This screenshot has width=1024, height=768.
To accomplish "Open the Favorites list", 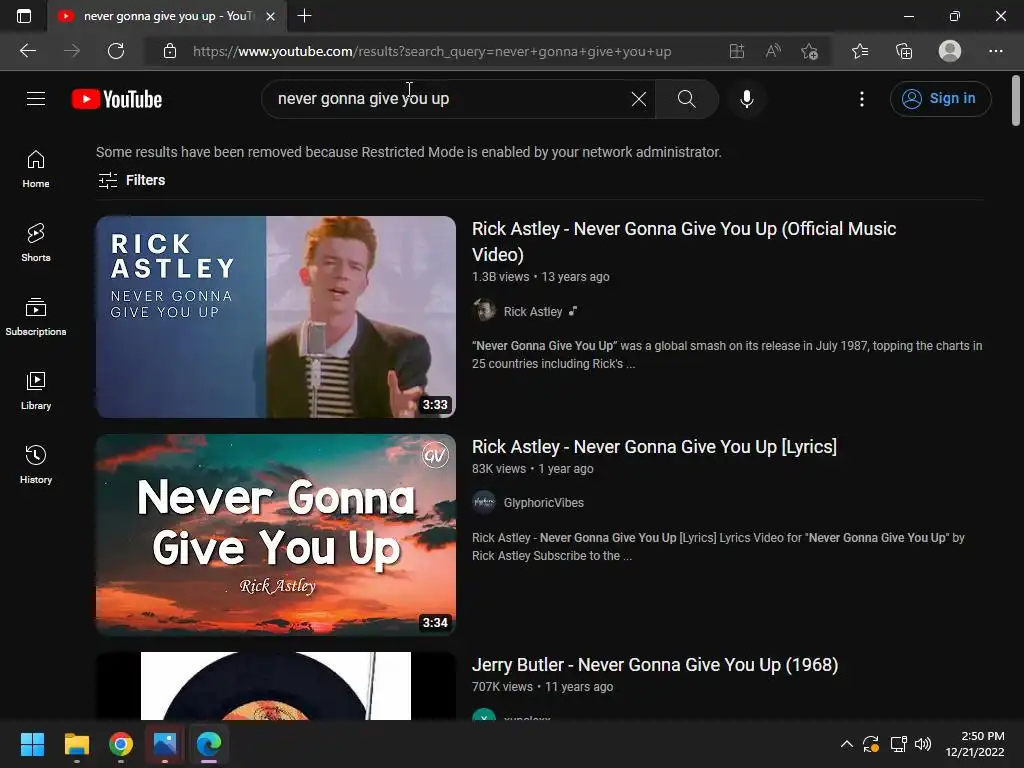I will tap(860, 51).
